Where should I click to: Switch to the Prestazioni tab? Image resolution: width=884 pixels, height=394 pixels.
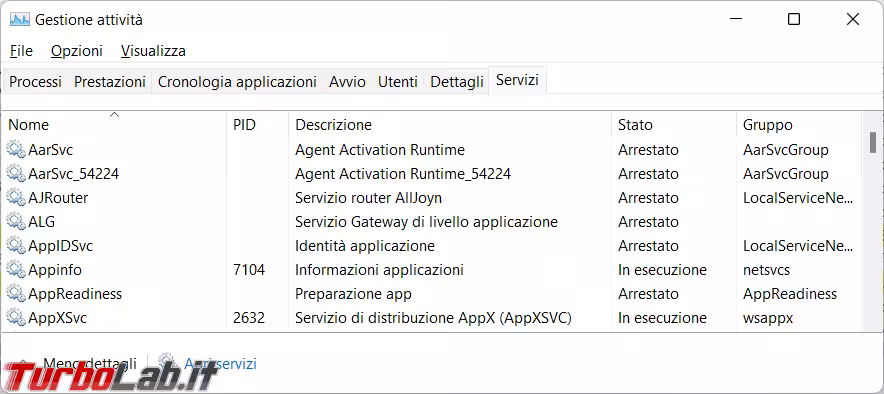(110, 82)
